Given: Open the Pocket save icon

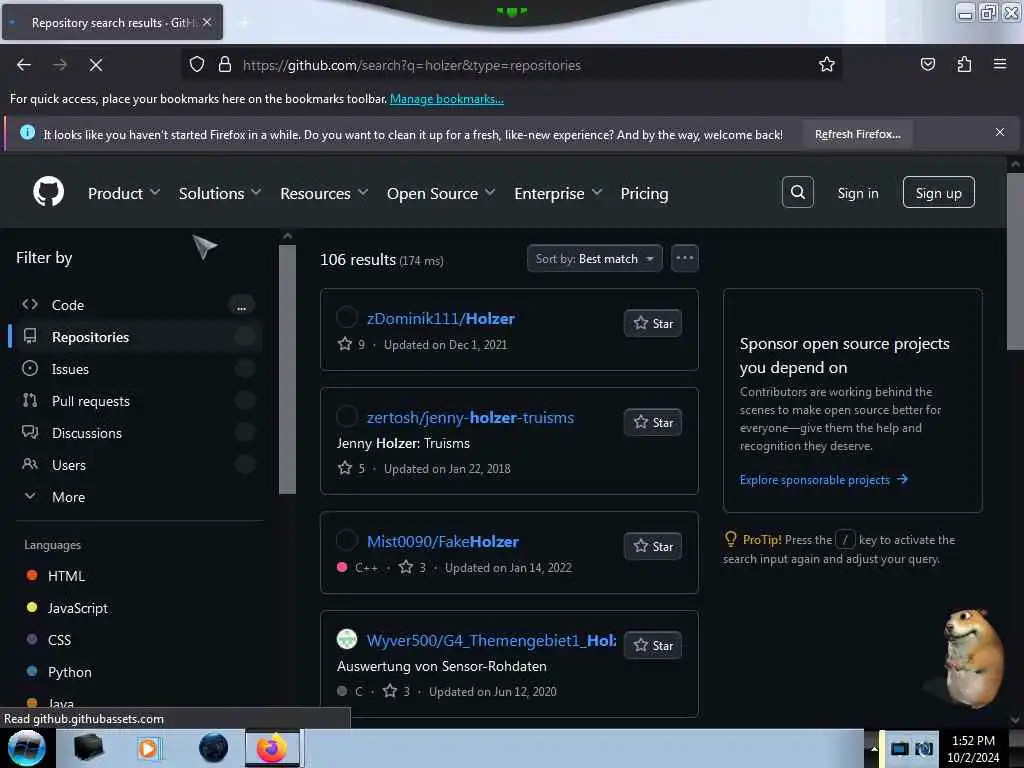Looking at the screenshot, I should pyautogui.click(x=927, y=64).
